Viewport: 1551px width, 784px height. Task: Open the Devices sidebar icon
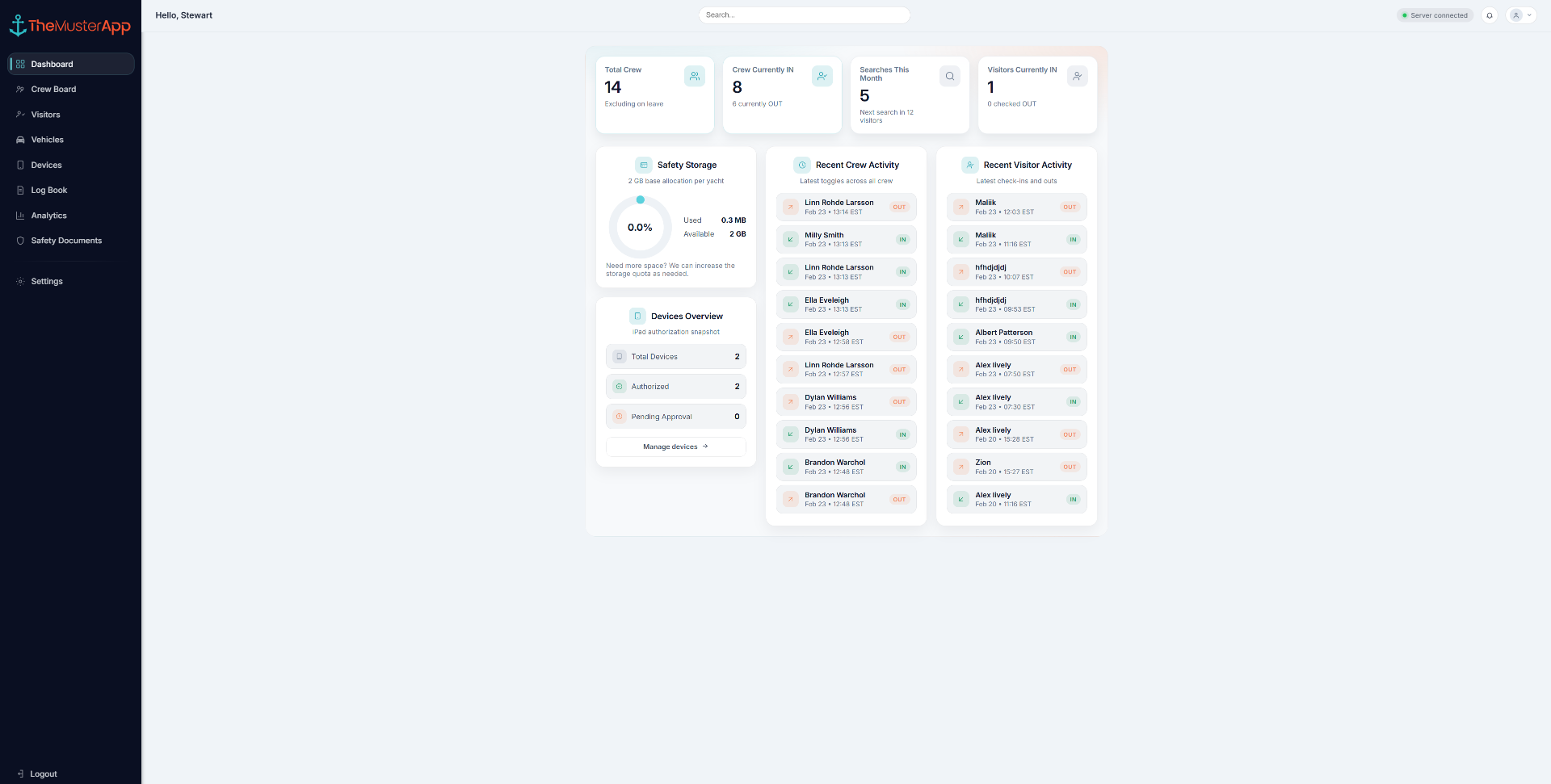[x=19, y=165]
